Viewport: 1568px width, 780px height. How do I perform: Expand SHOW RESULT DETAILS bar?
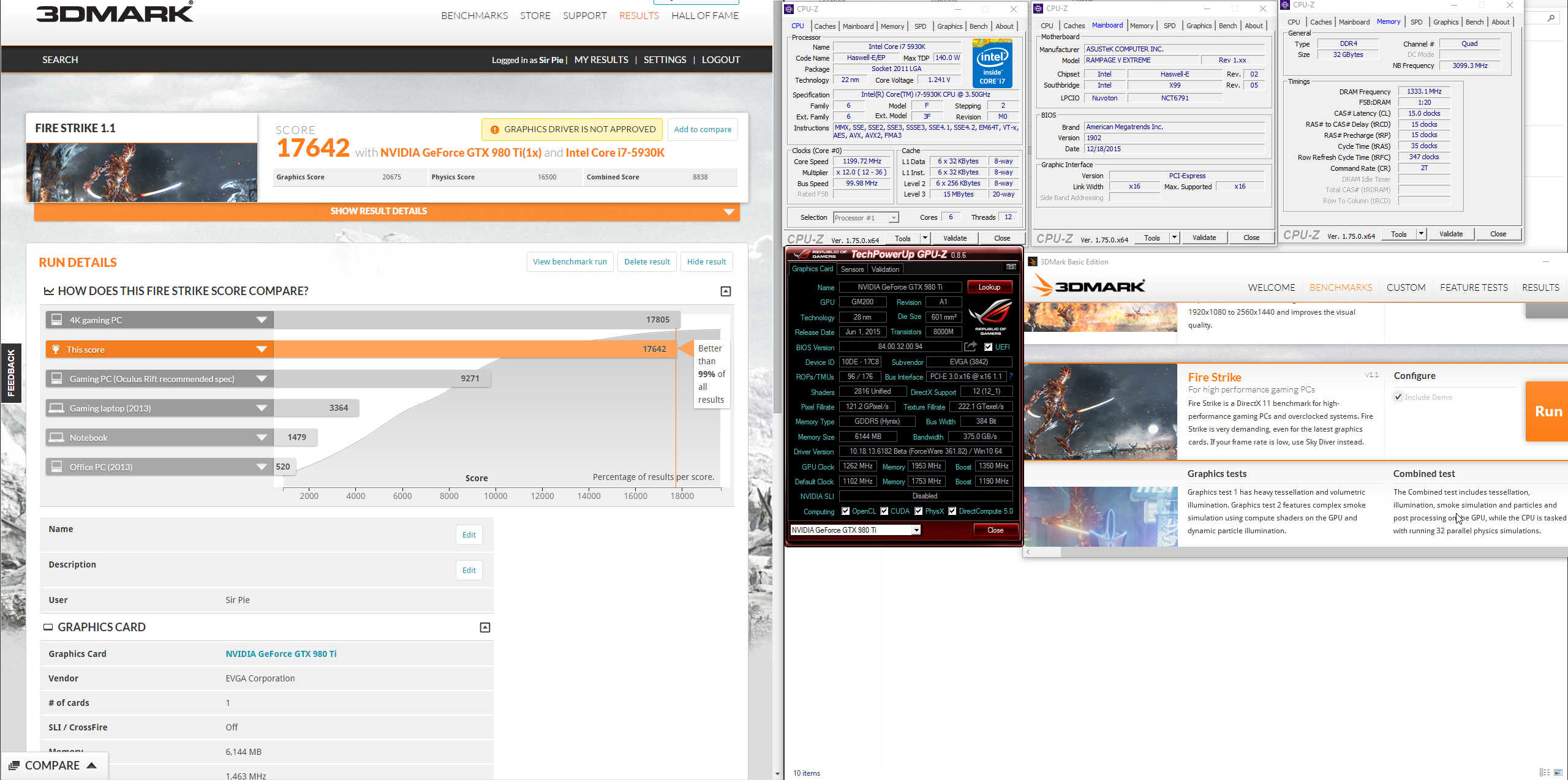tap(387, 211)
